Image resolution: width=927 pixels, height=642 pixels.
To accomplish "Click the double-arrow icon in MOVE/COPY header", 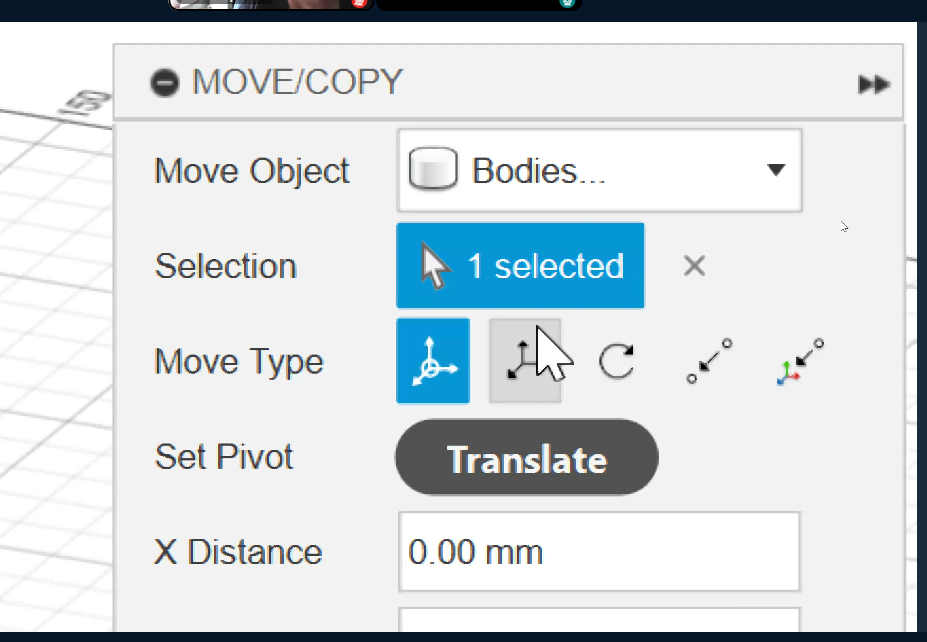I will (x=873, y=84).
